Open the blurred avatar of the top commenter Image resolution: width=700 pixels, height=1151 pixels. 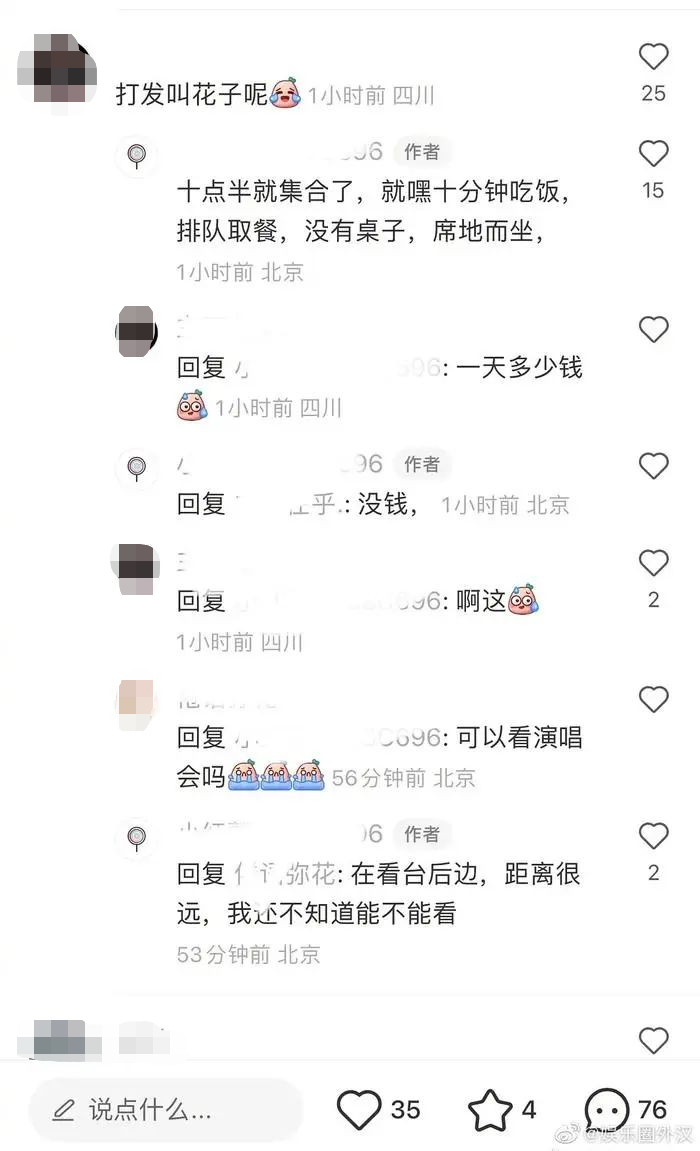click(x=57, y=73)
